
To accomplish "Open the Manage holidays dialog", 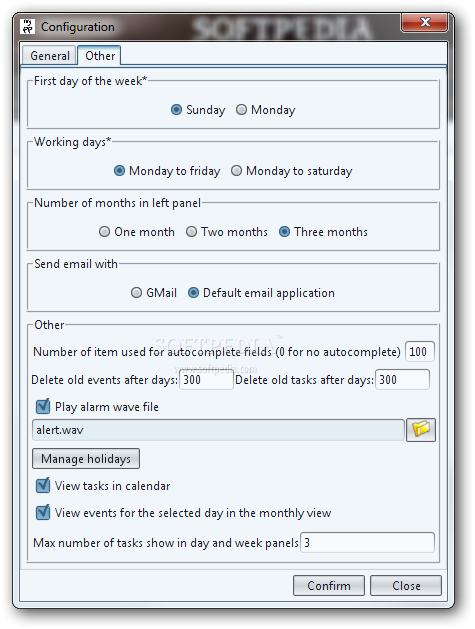I will (86, 459).
